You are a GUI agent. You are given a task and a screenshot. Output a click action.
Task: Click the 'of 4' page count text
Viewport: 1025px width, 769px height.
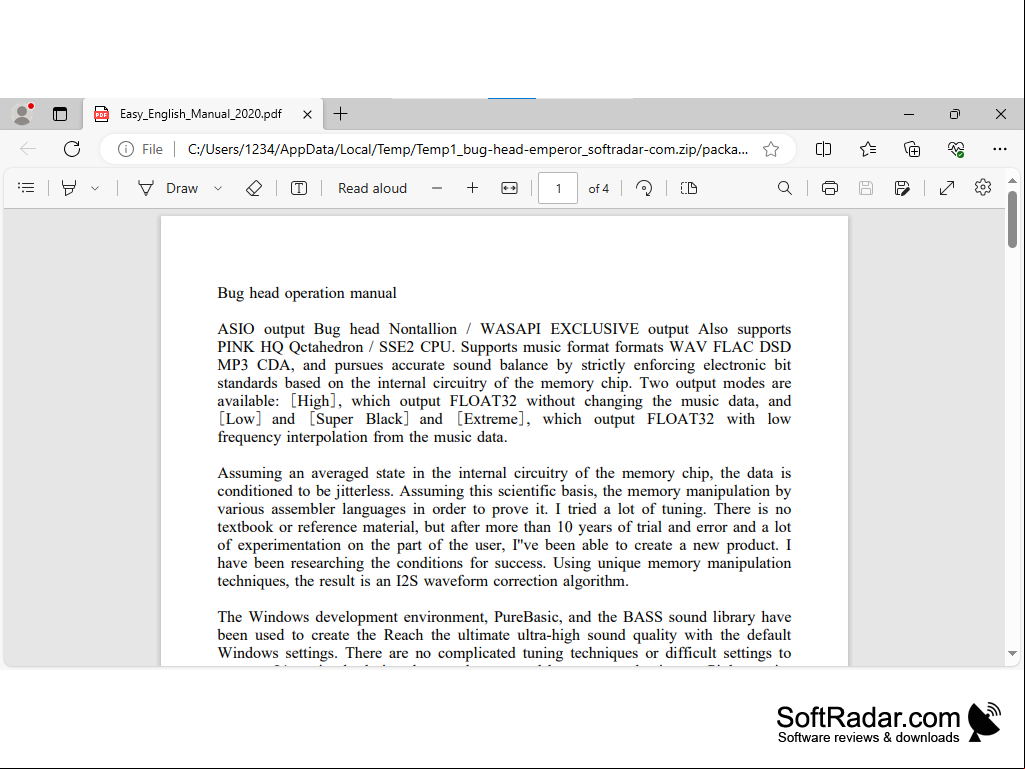(x=598, y=188)
